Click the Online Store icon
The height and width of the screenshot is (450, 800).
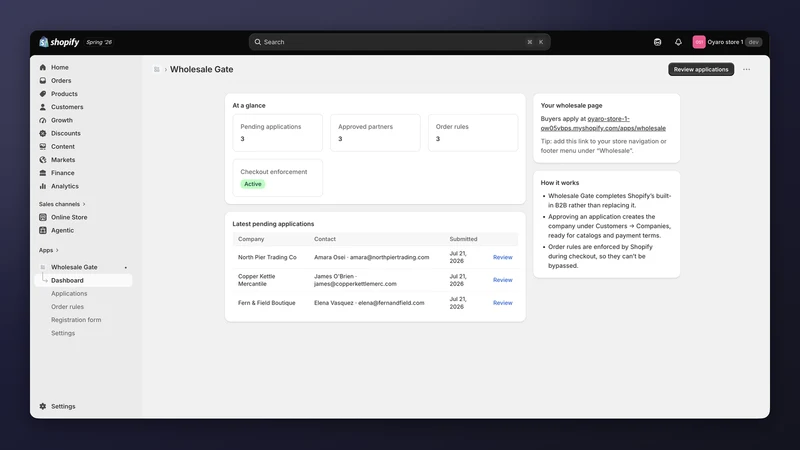[x=43, y=217]
